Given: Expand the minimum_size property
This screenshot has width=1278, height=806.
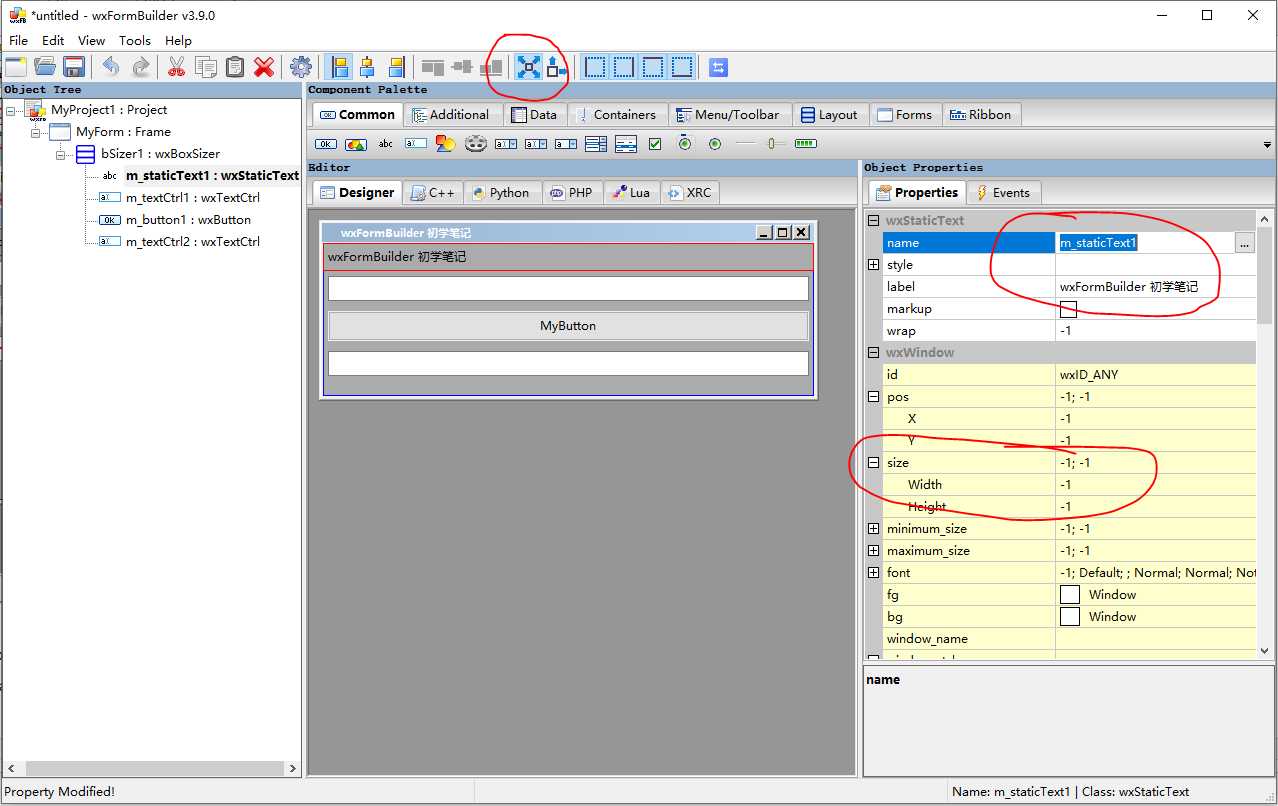Looking at the screenshot, I should (x=873, y=529).
